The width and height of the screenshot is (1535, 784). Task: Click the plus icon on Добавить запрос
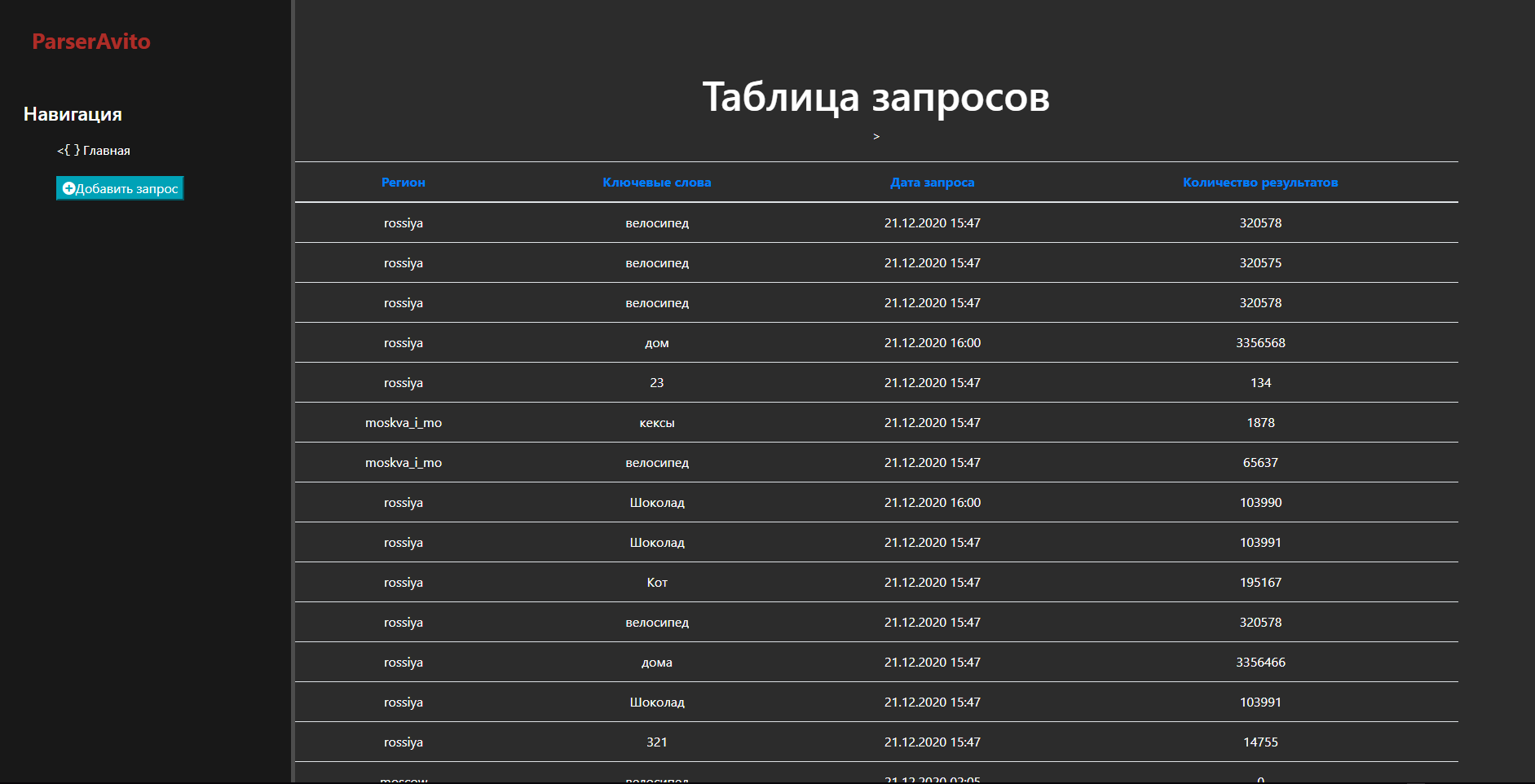(68, 187)
